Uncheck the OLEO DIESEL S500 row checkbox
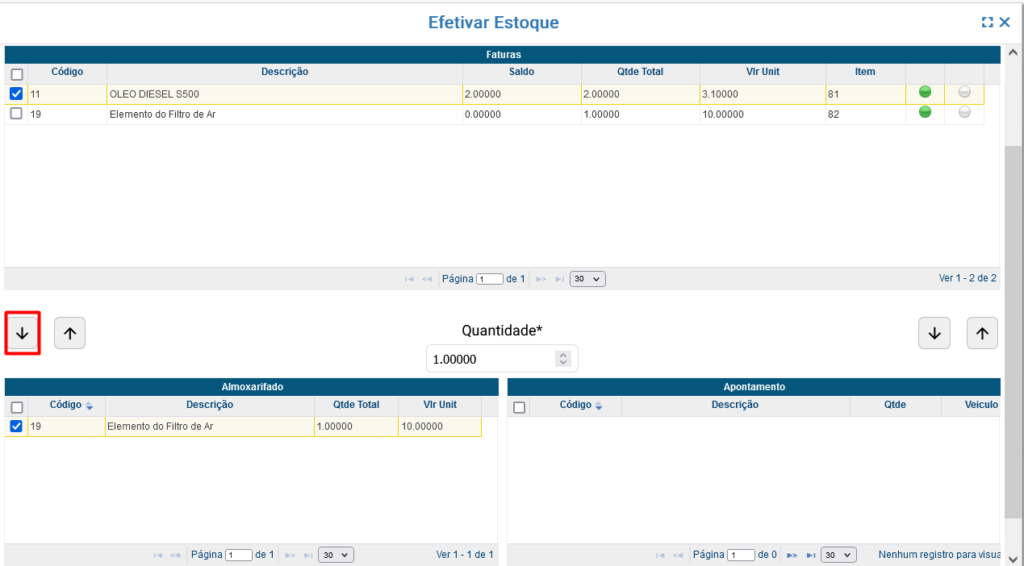Image resolution: width=1024 pixels, height=566 pixels. 16,94
